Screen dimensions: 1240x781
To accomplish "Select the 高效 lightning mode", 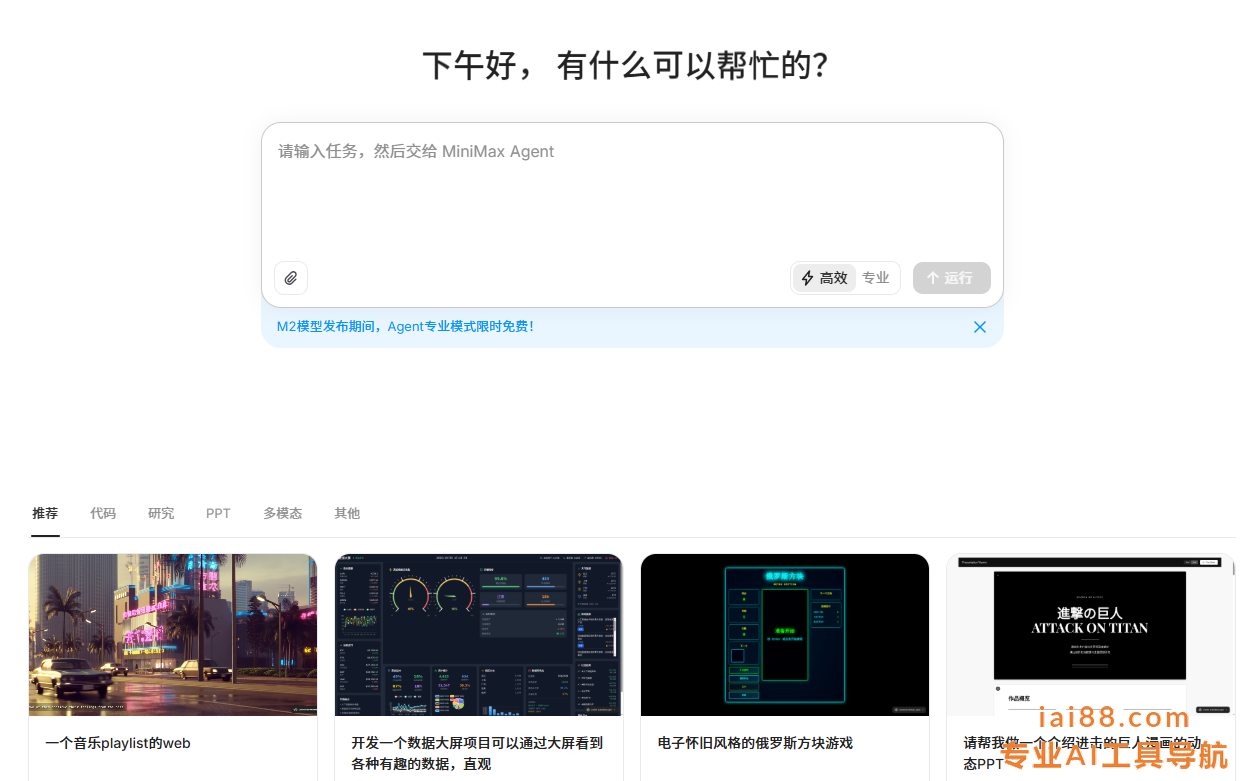I will pyautogui.click(x=824, y=278).
